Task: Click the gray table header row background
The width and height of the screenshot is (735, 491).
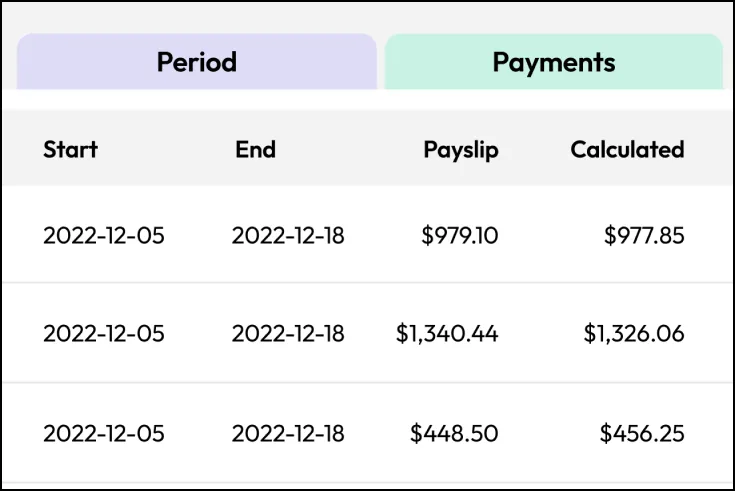Action: point(367,148)
